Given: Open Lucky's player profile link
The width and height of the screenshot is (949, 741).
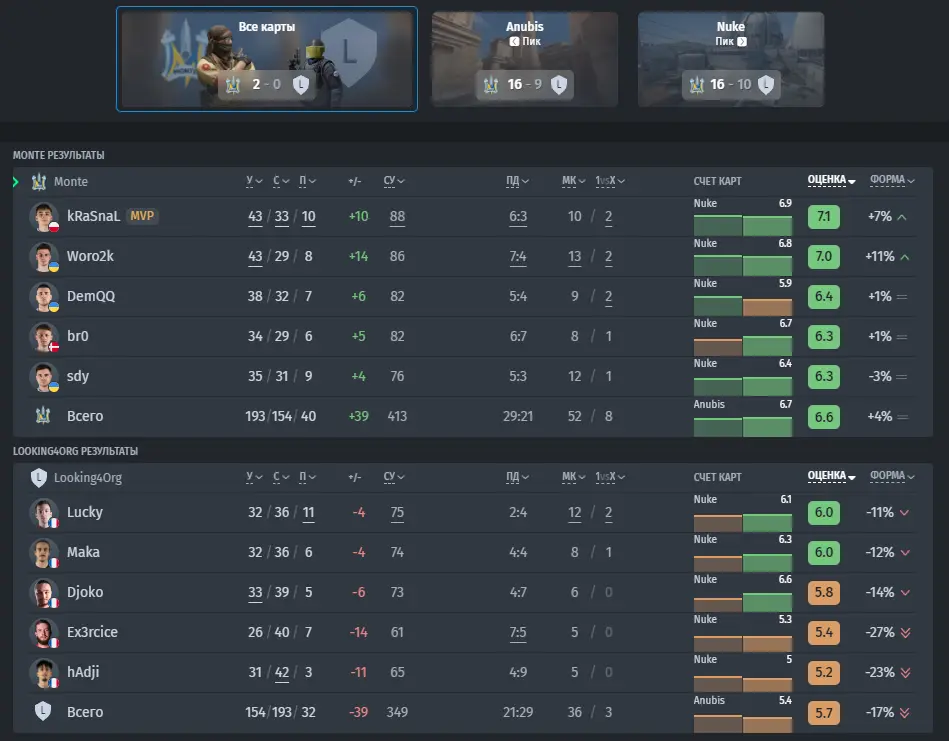Looking at the screenshot, I should pyautogui.click(x=85, y=512).
